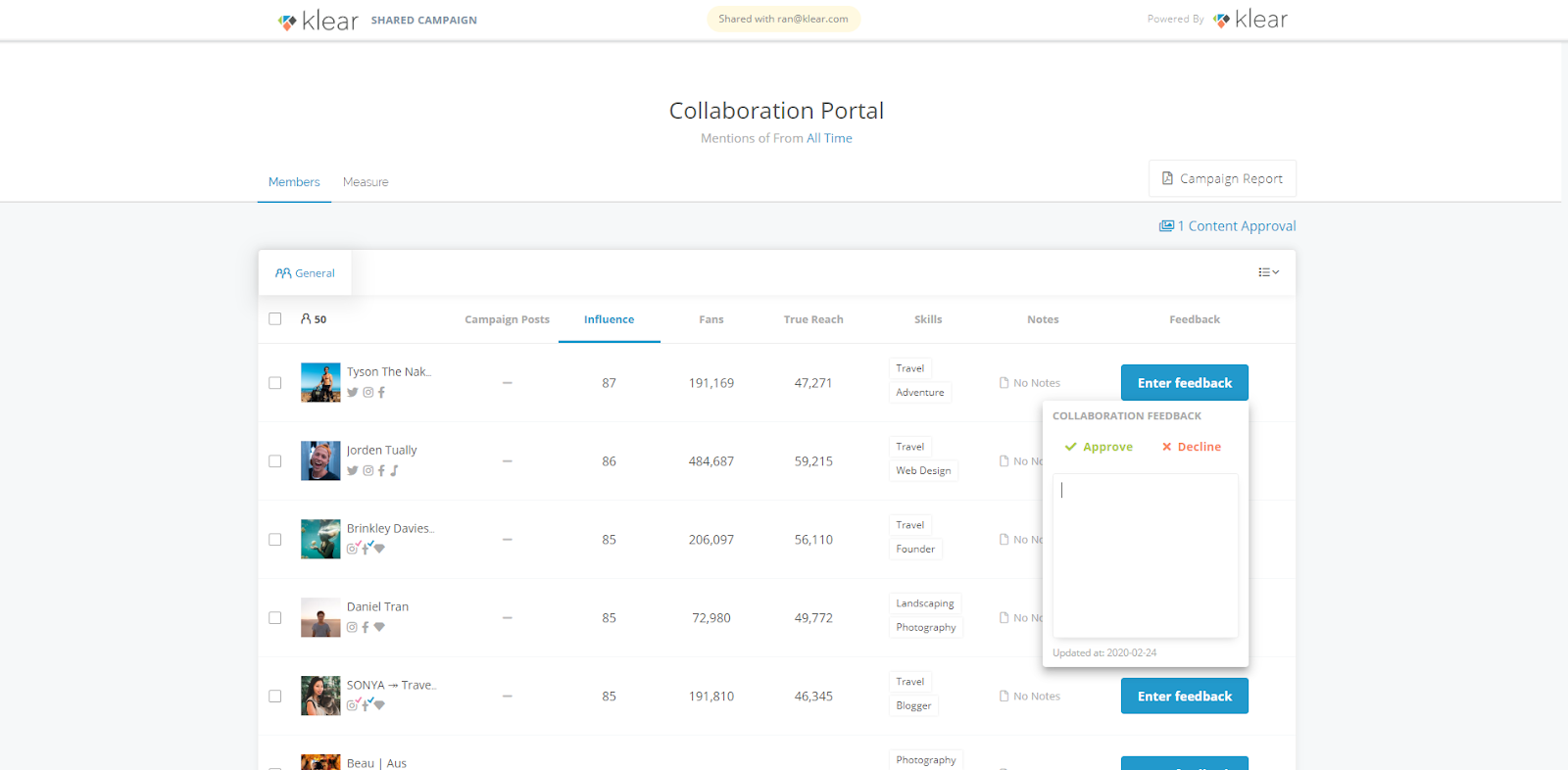
Task: Open the 1 Content Approval link
Action: (x=1227, y=226)
